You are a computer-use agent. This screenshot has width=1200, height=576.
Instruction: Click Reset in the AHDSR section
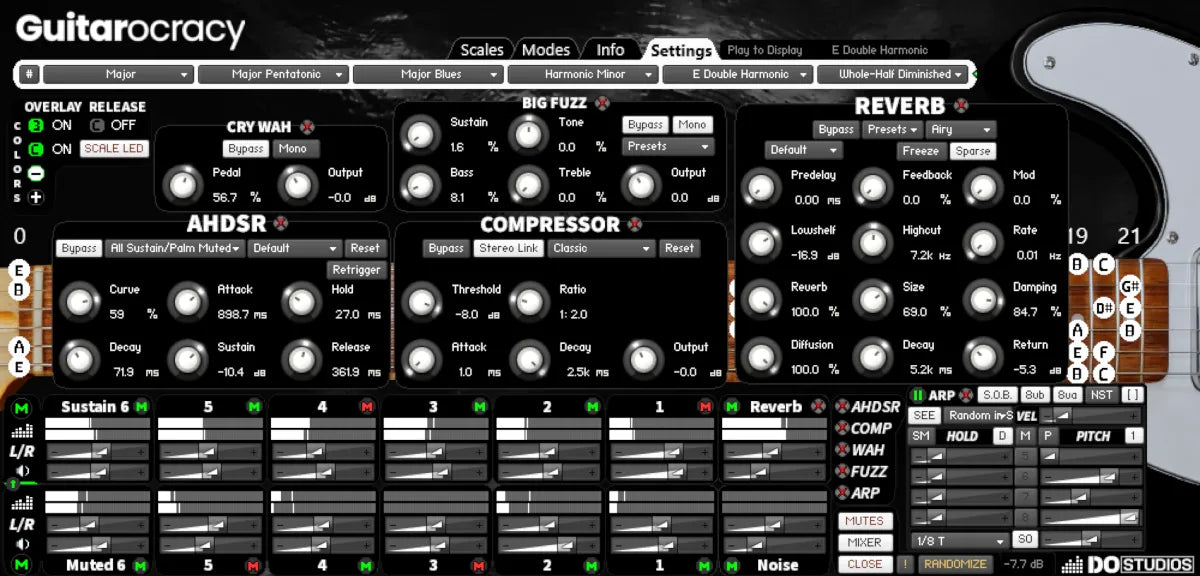coord(364,248)
